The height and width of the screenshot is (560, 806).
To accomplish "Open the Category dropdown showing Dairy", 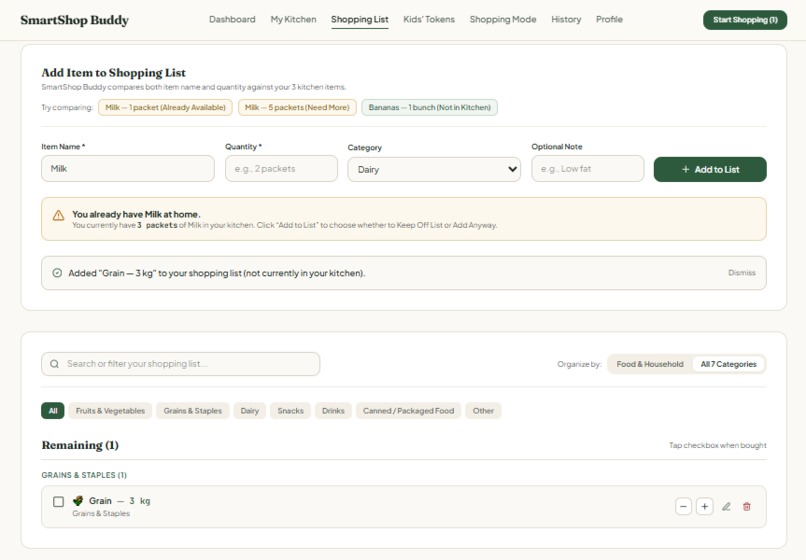I will click(x=434, y=169).
